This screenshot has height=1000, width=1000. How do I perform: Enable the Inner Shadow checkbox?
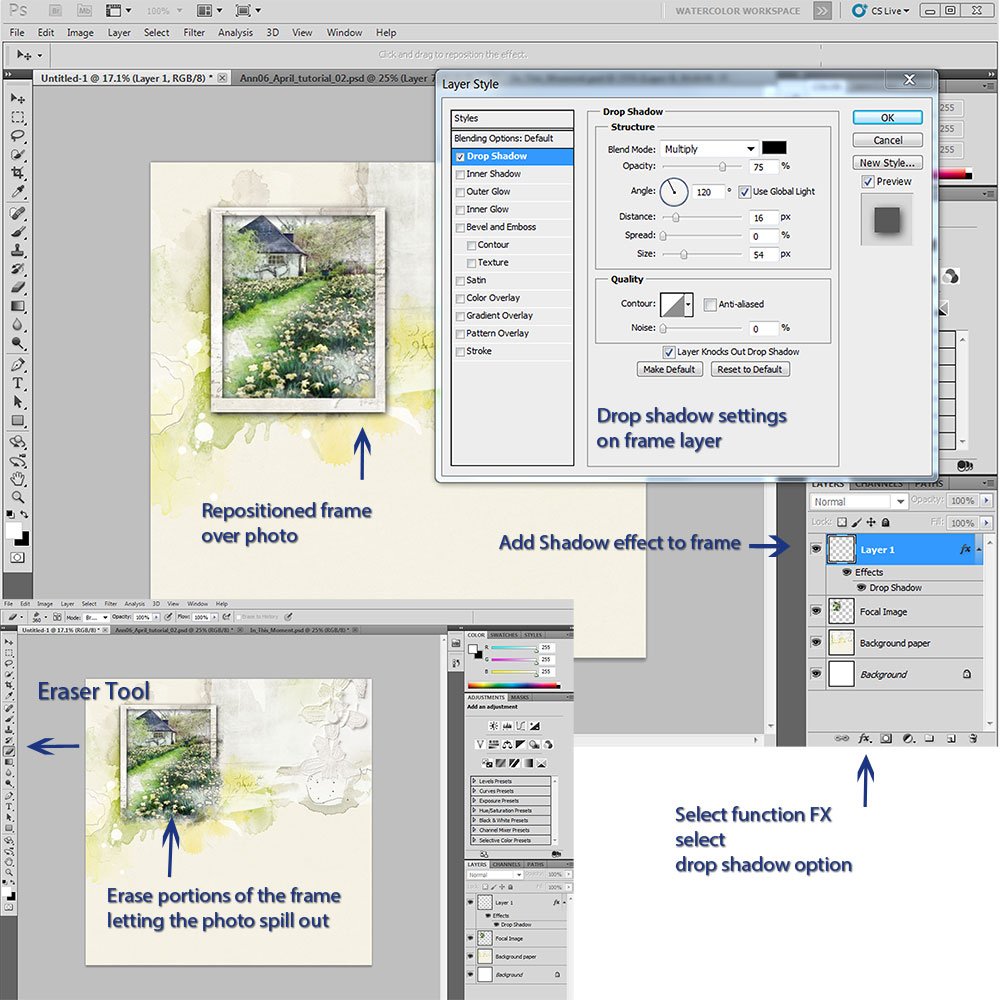[x=460, y=174]
